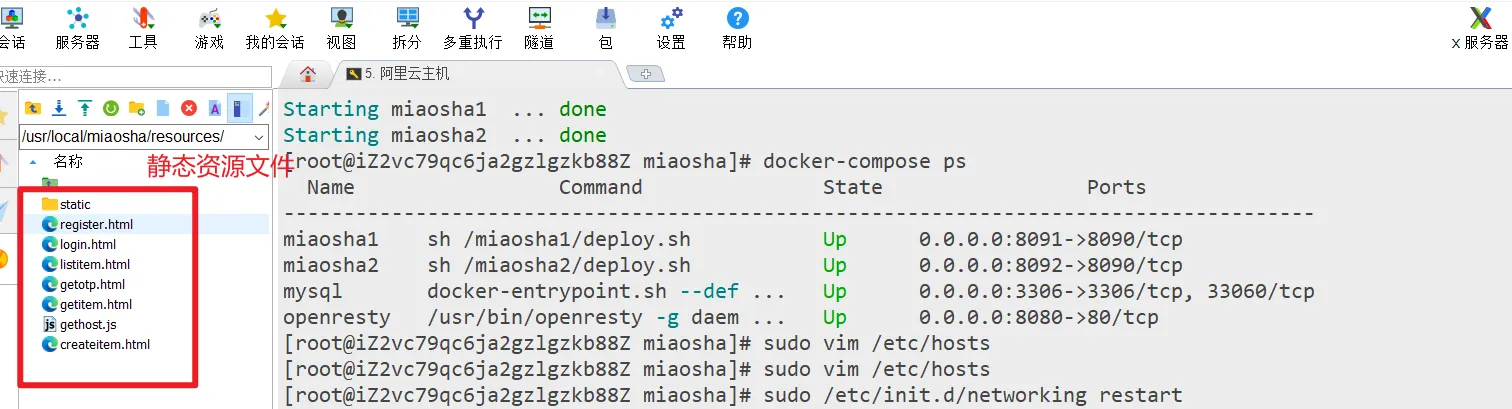
Task: Delete selected file with the red X icon
Action: pos(189,108)
